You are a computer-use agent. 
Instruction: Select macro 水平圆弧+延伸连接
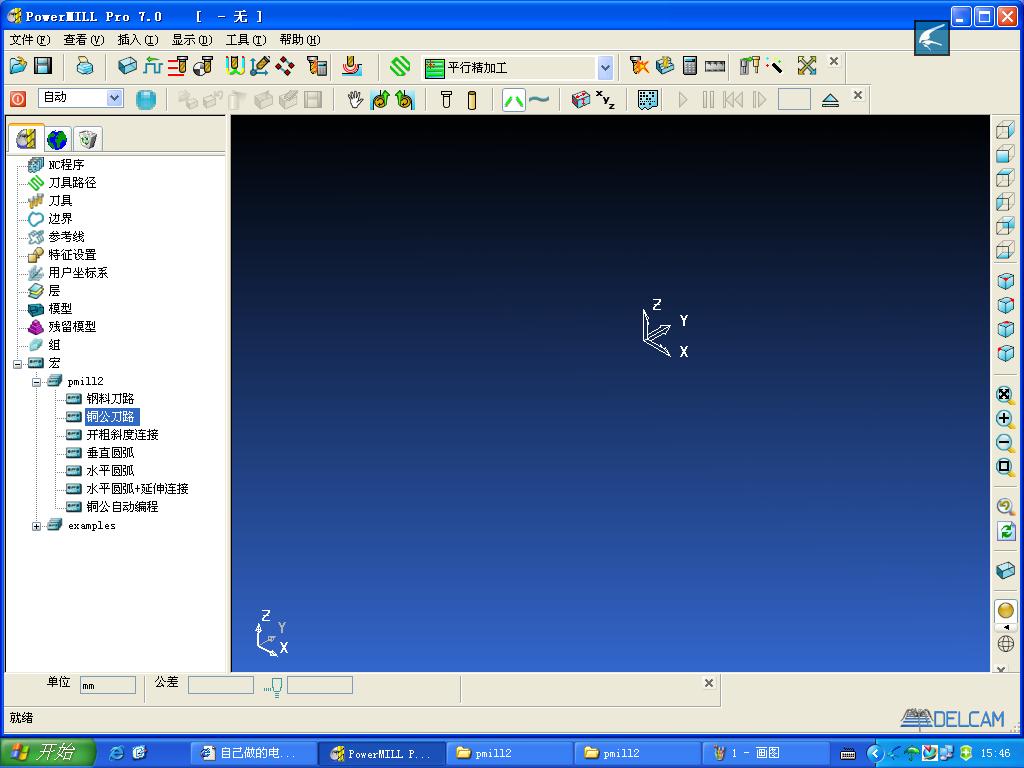tap(137, 489)
